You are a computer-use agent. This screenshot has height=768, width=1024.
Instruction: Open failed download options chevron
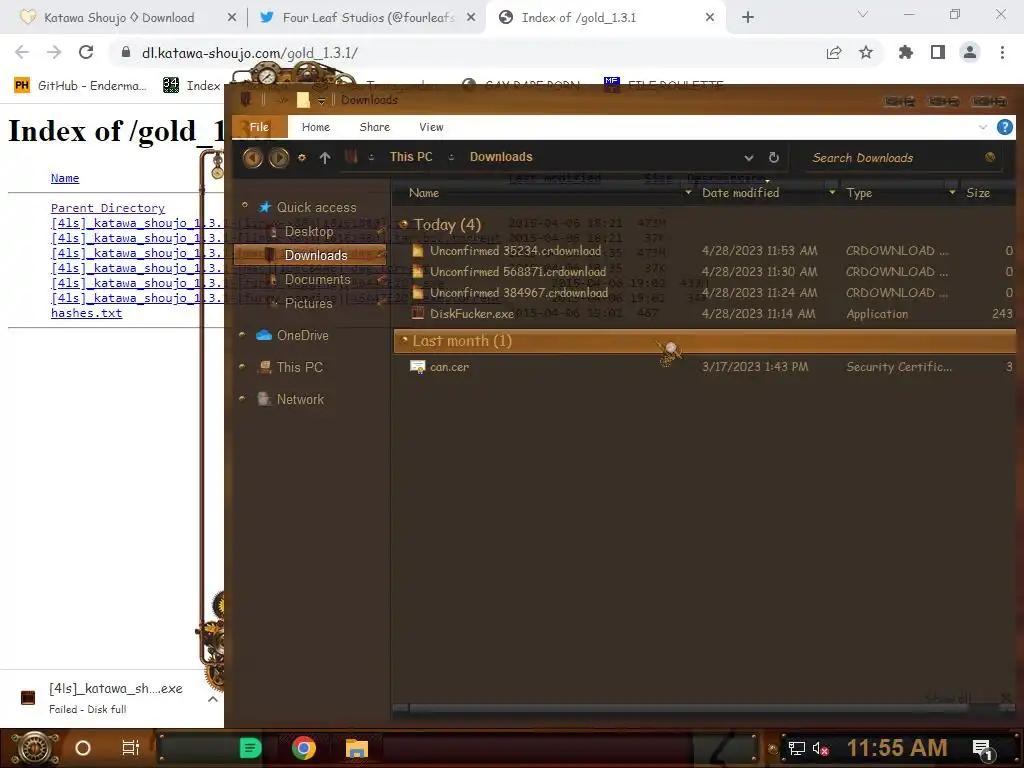pyautogui.click(x=212, y=699)
